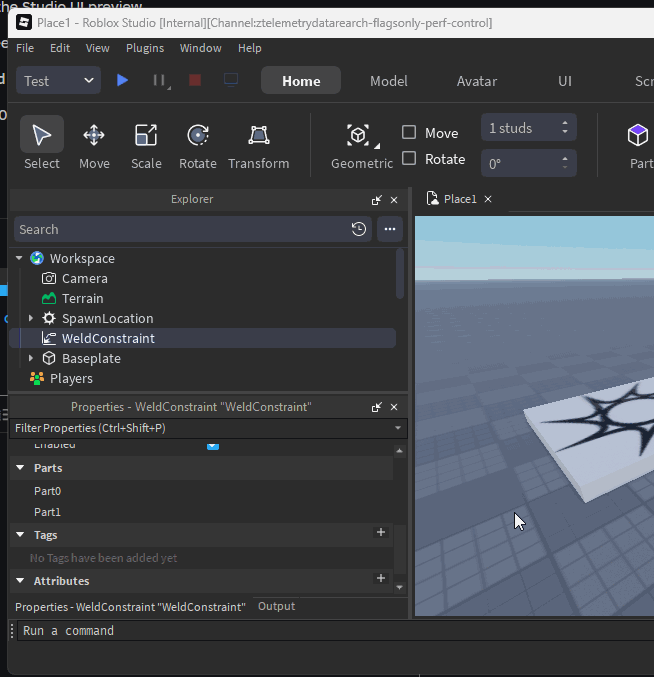Close the Properties panel

394,407
